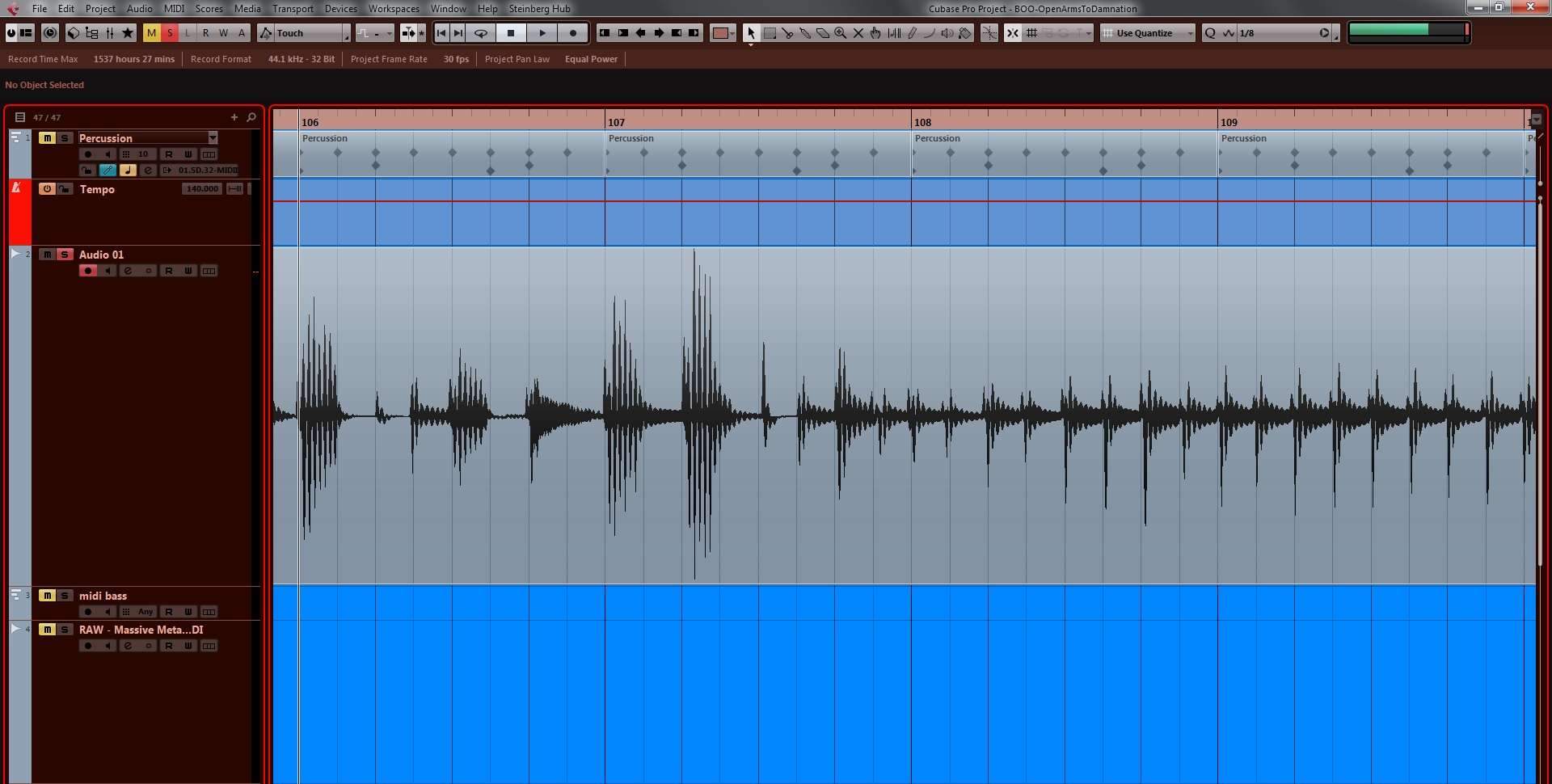Toggle monitor on Audio 01 track
Viewport: 1552px width, 784px height.
point(108,271)
